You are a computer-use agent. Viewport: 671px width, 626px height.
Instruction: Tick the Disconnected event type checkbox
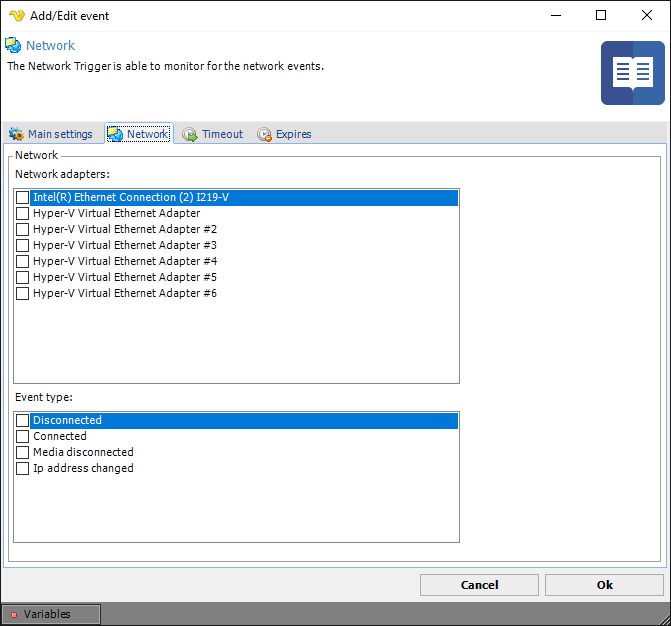[x=23, y=421]
